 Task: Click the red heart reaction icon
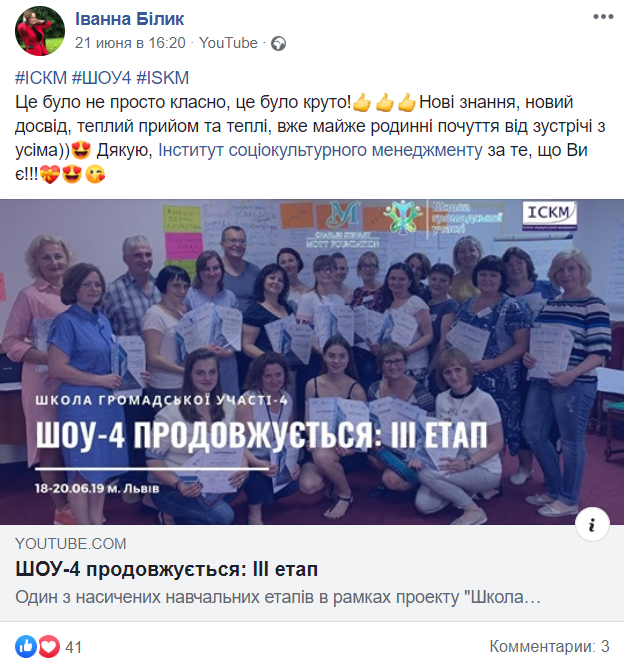click(x=49, y=646)
